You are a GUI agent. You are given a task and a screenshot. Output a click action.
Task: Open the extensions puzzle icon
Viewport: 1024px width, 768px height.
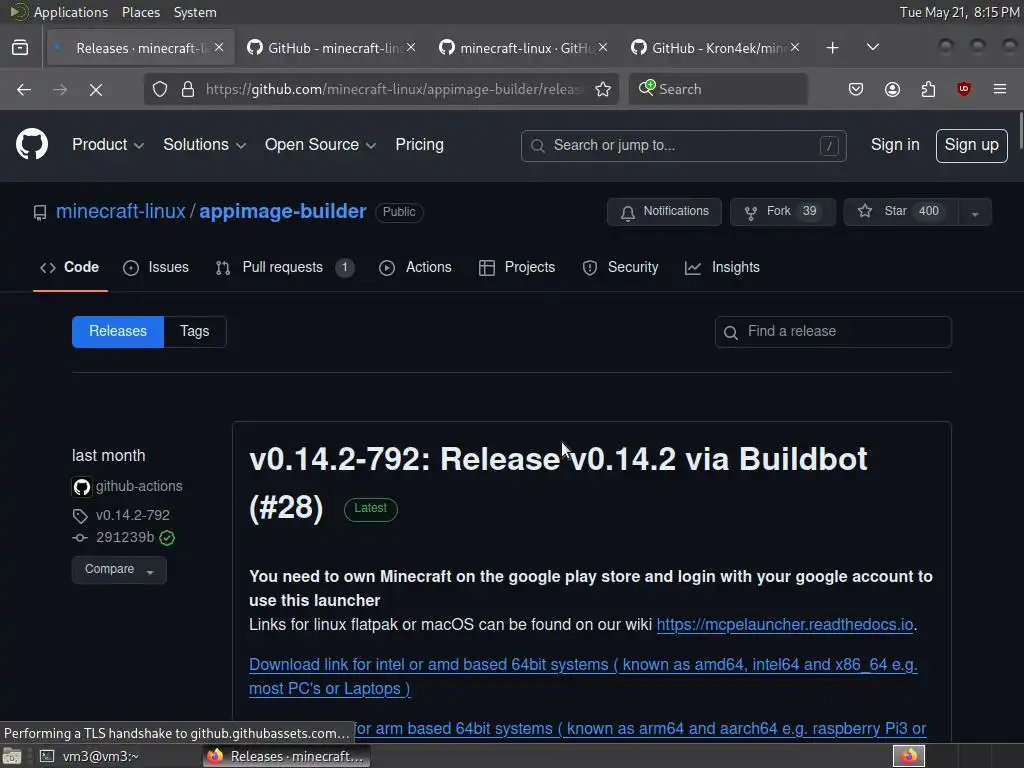(x=928, y=89)
